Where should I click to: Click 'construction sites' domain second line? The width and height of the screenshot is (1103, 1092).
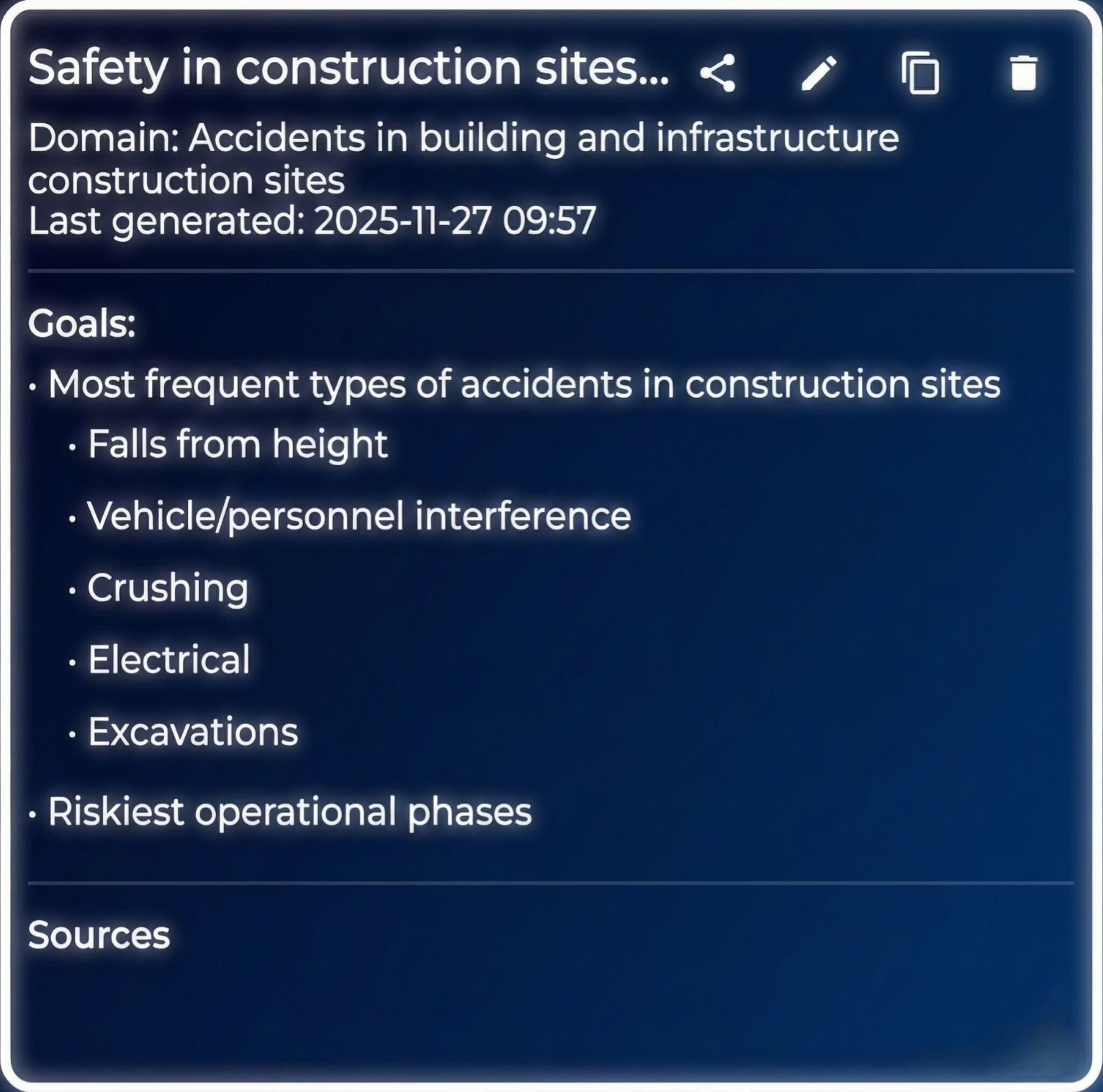(x=186, y=180)
